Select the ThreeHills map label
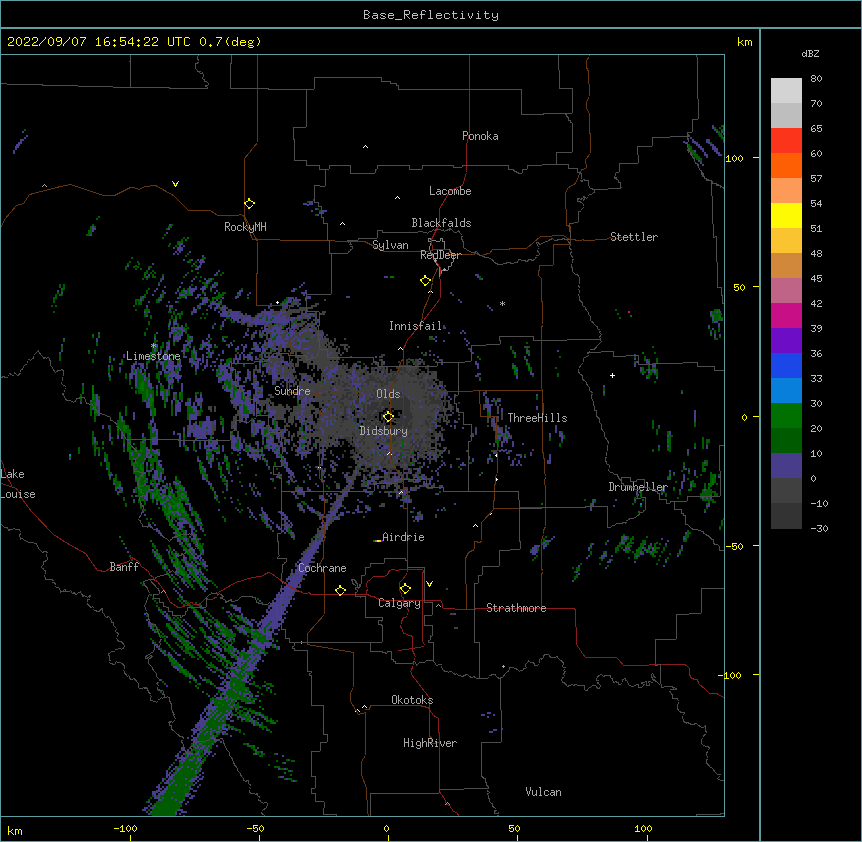The width and height of the screenshot is (862, 842). click(x=537, y=418)
